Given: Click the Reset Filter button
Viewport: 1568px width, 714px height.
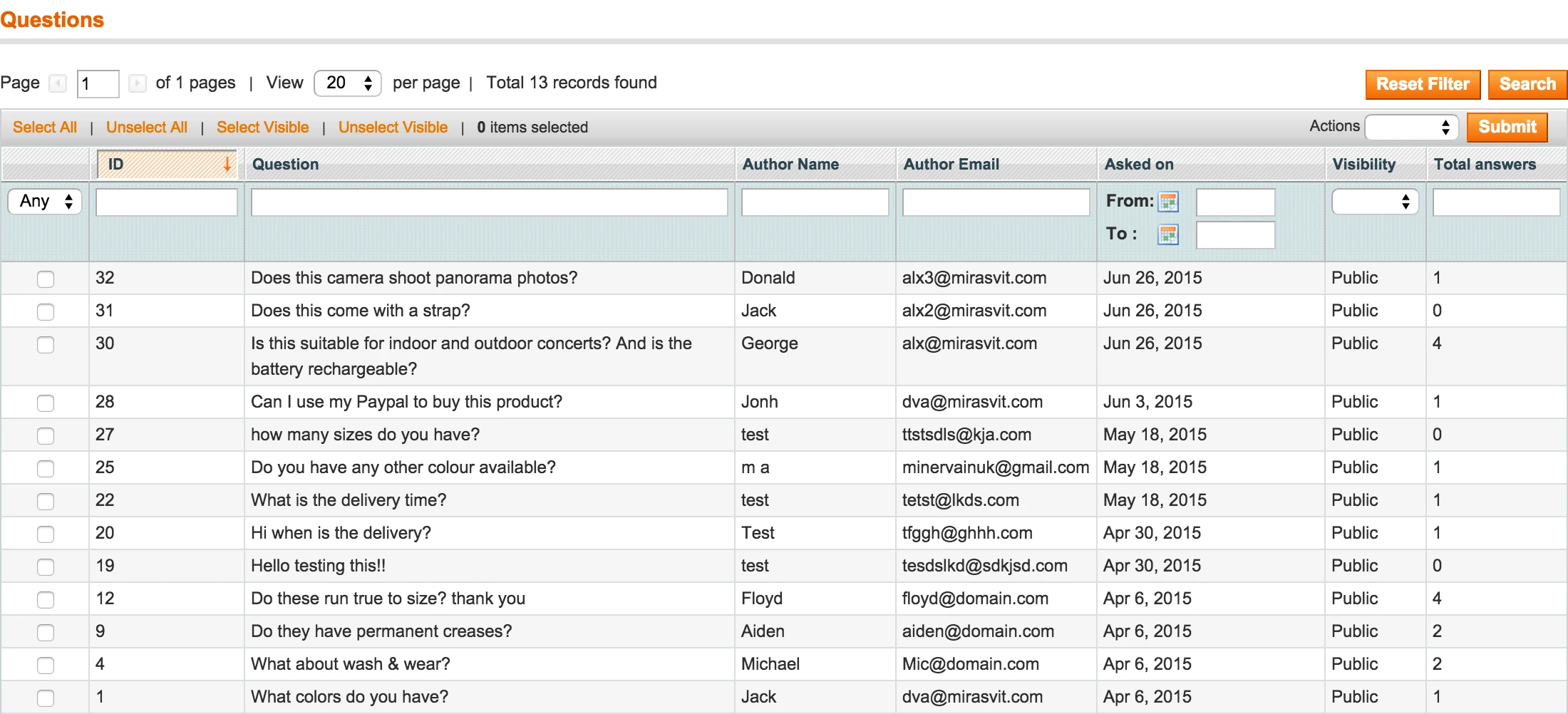Looking at the screenshot, I should 1423,84.
